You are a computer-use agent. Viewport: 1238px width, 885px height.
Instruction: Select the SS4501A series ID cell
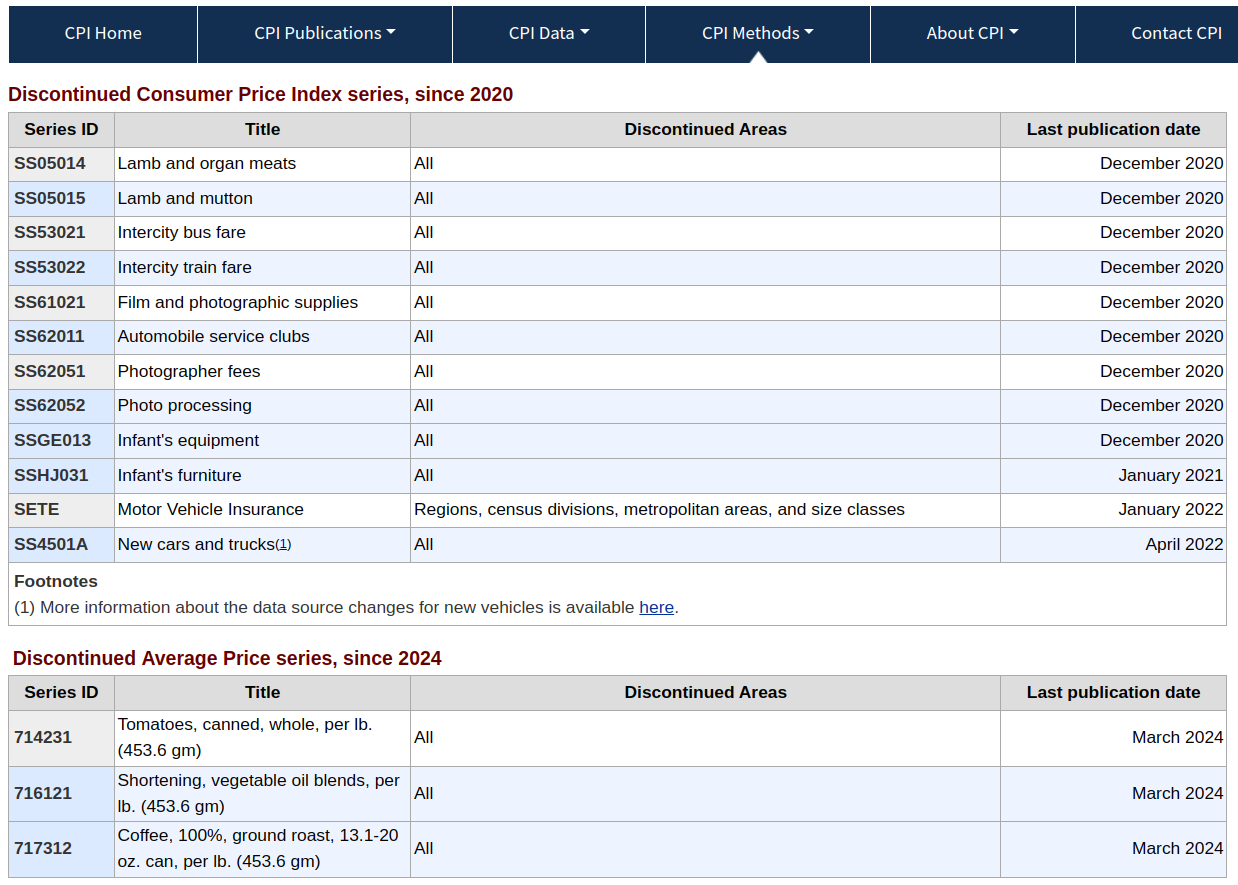(x=51, y=544)
